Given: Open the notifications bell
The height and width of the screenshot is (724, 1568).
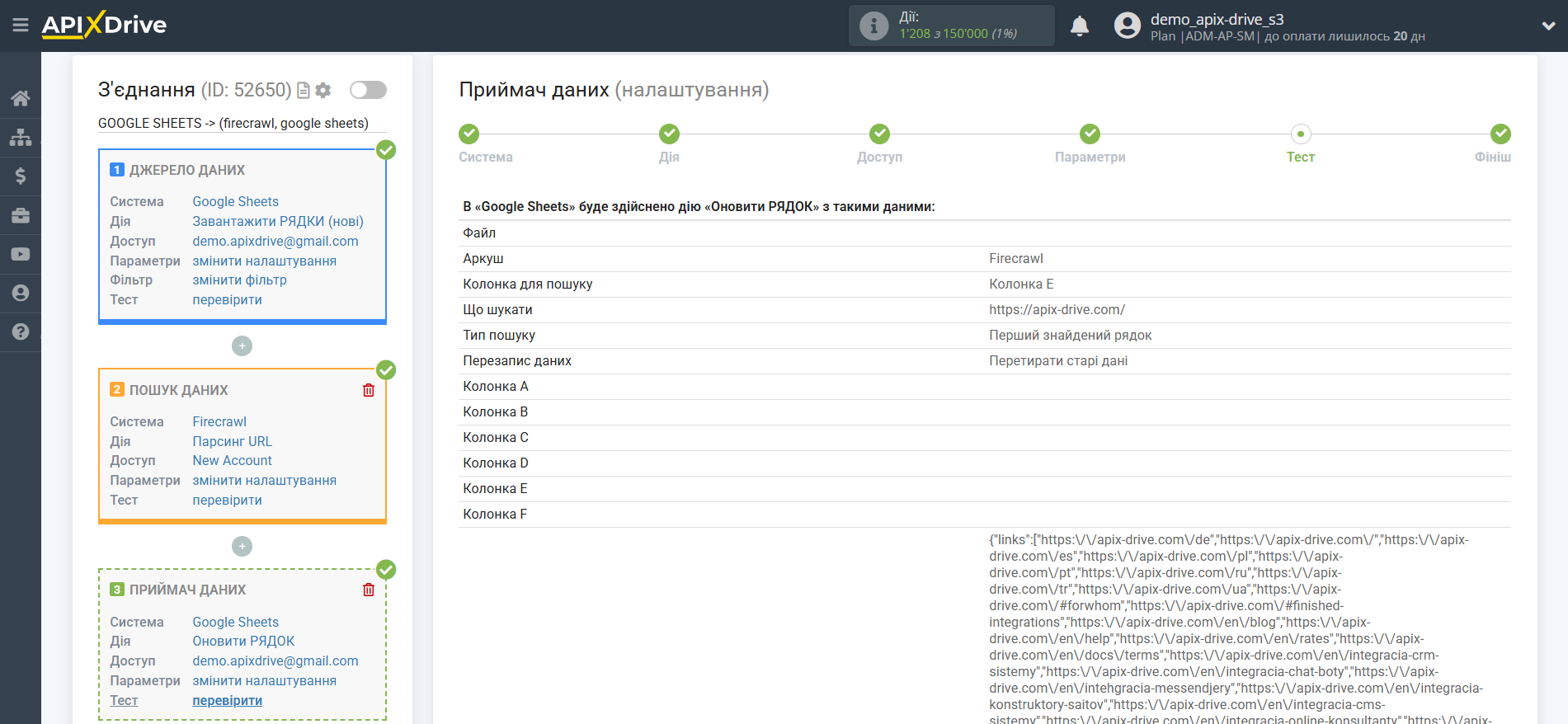Looking at the screenshot, I should click(1080, 26).
